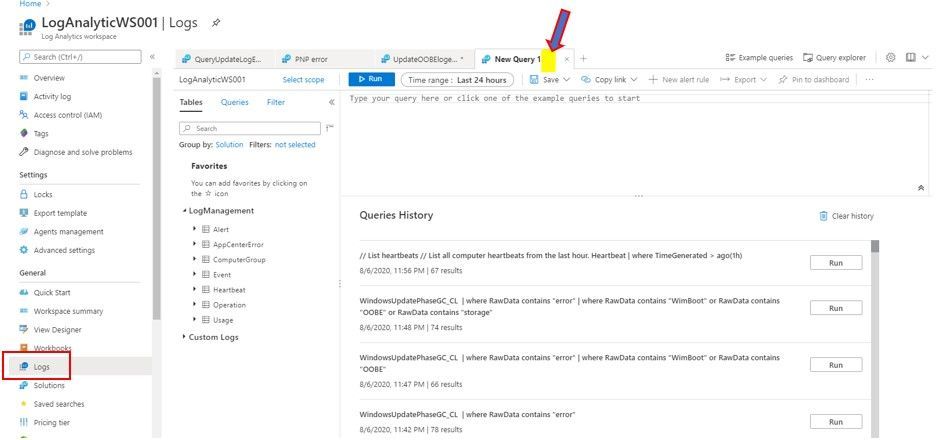This screenshot has height=440, width=942.
Task: Click the blue Run button
Action: [371, 79]
